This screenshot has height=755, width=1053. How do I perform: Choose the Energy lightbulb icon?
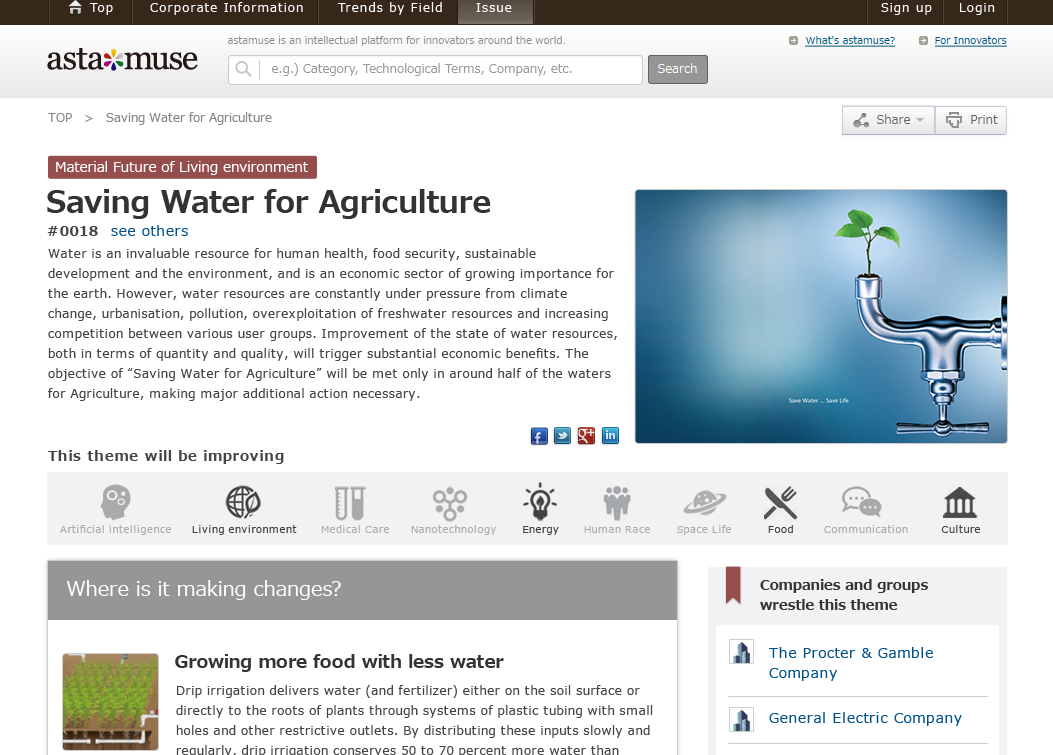coord(540,501)
